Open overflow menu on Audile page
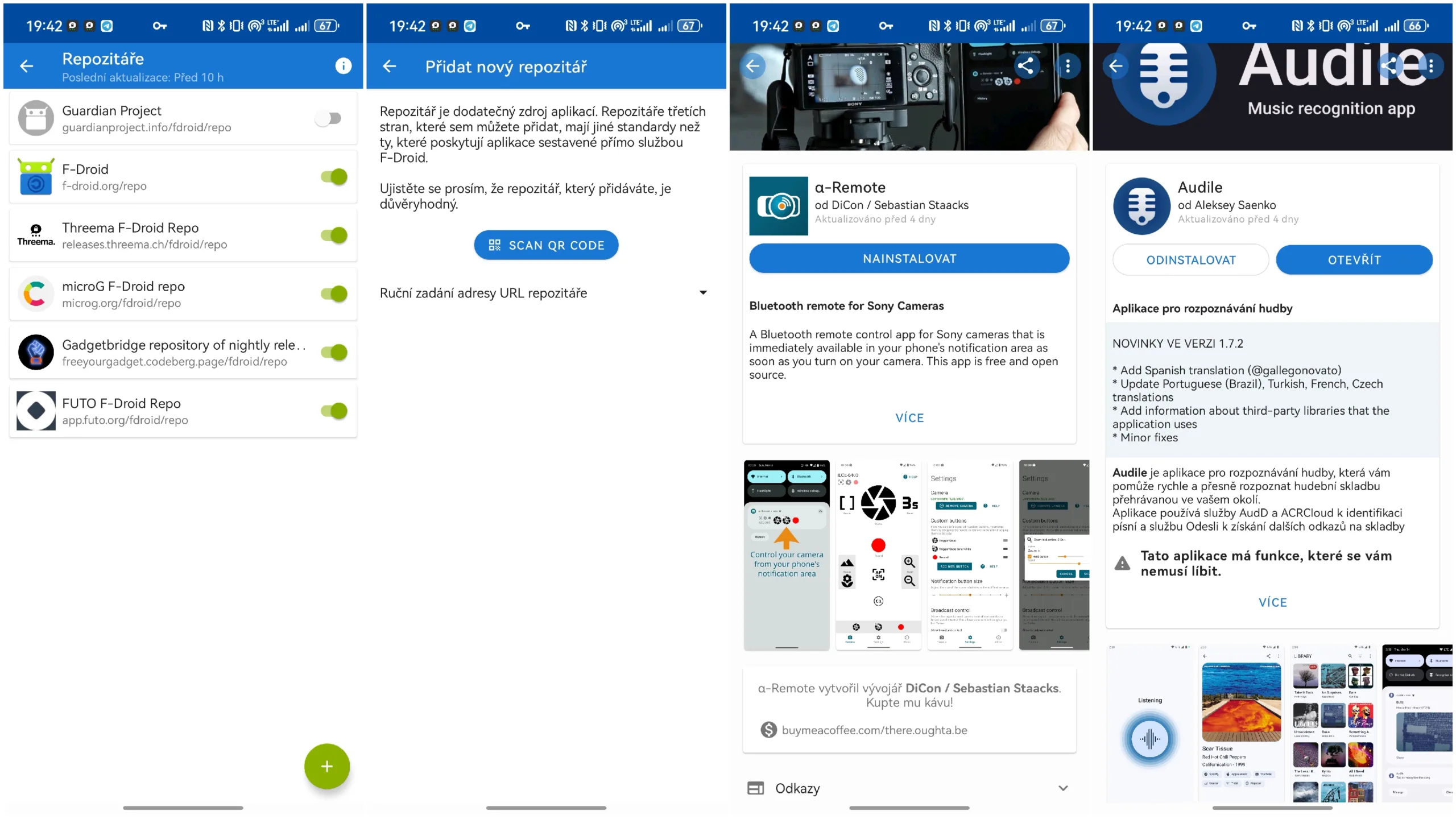Image resolution: width=1456 pixels, height=819 pixels. (1431, 66)
